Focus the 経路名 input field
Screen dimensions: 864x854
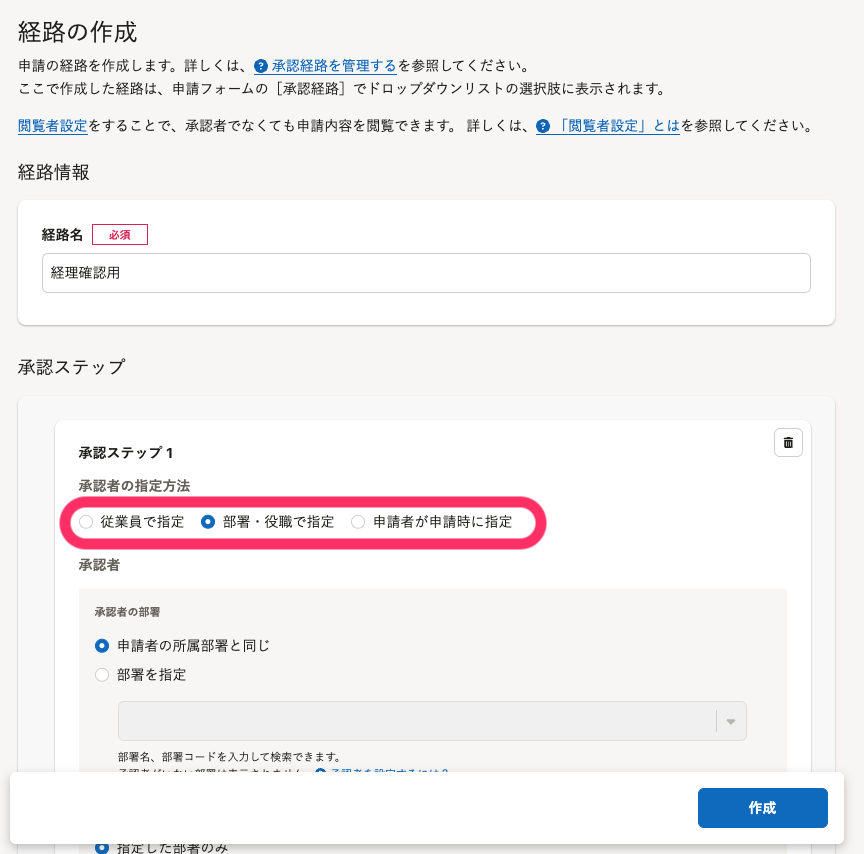426,273
